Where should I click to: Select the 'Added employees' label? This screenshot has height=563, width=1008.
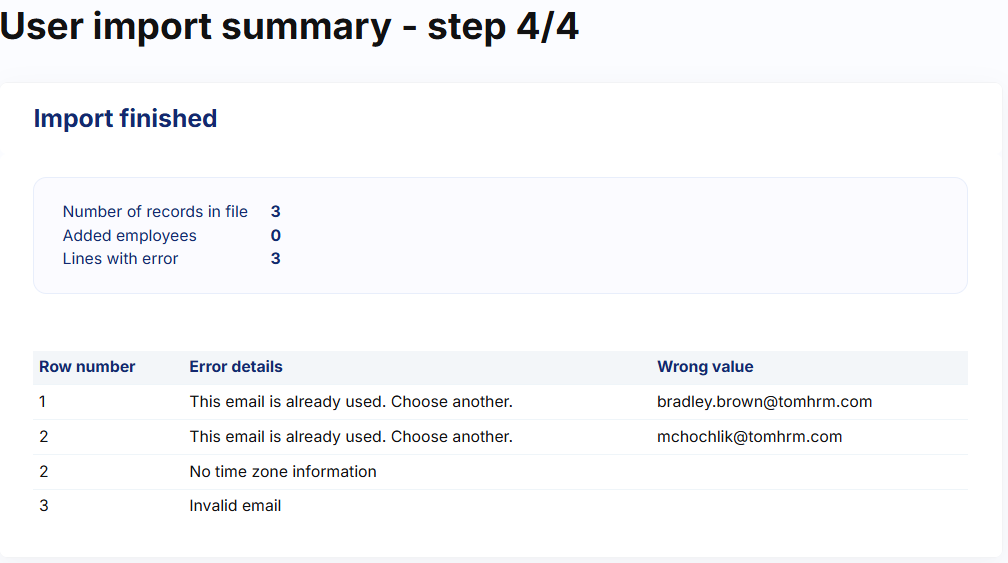coord(129,236)
